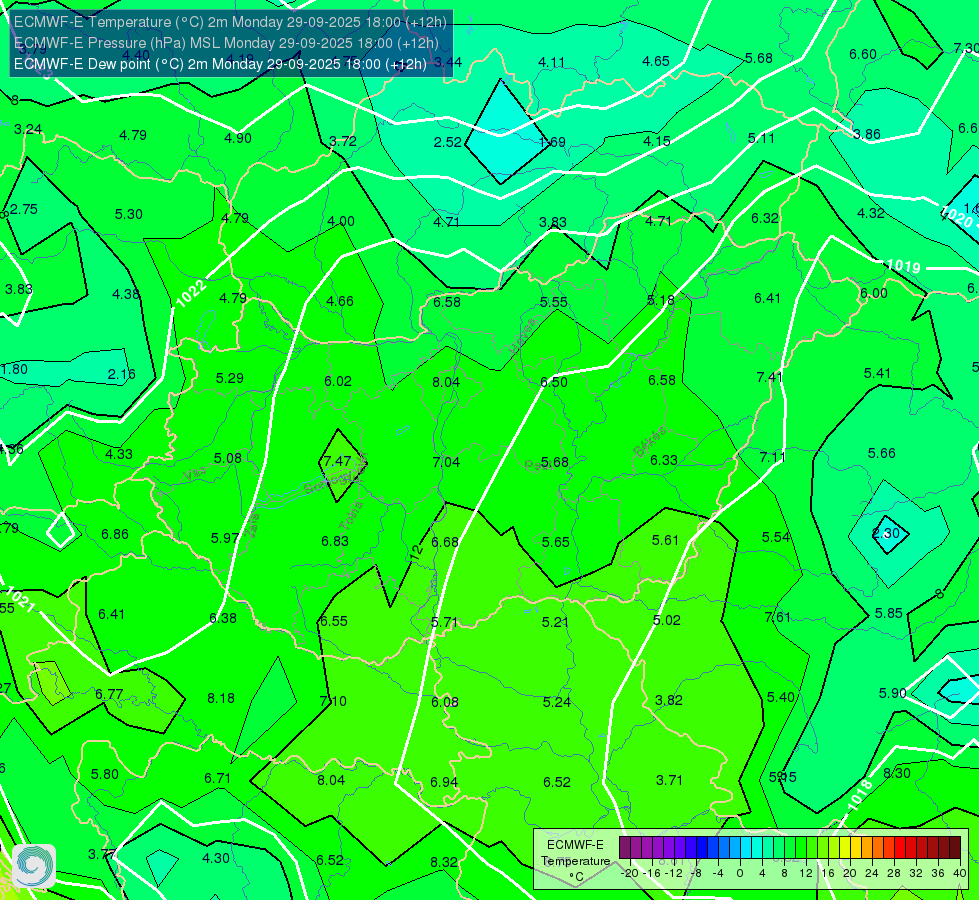Click the 5.55 dew point value
Image resolution: width=979 pixels, height=900 pixels.
pos(554,302)
